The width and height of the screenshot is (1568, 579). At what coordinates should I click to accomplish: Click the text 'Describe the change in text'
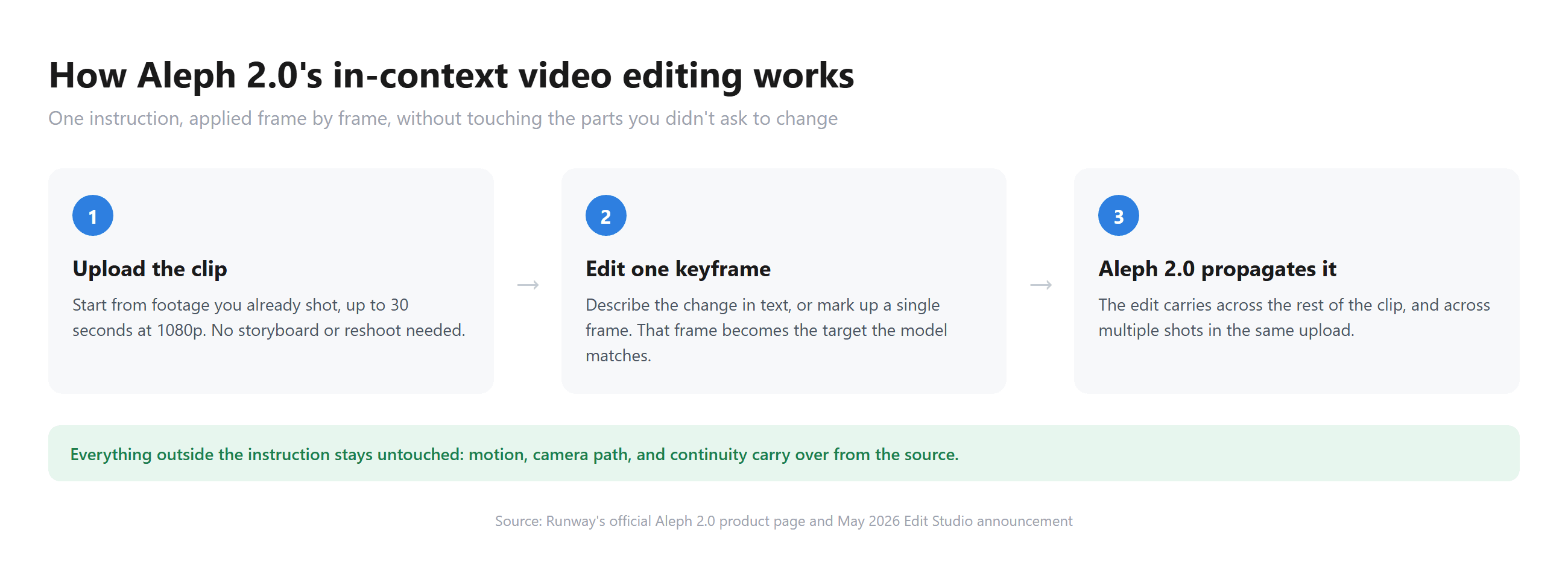point(766,330)
